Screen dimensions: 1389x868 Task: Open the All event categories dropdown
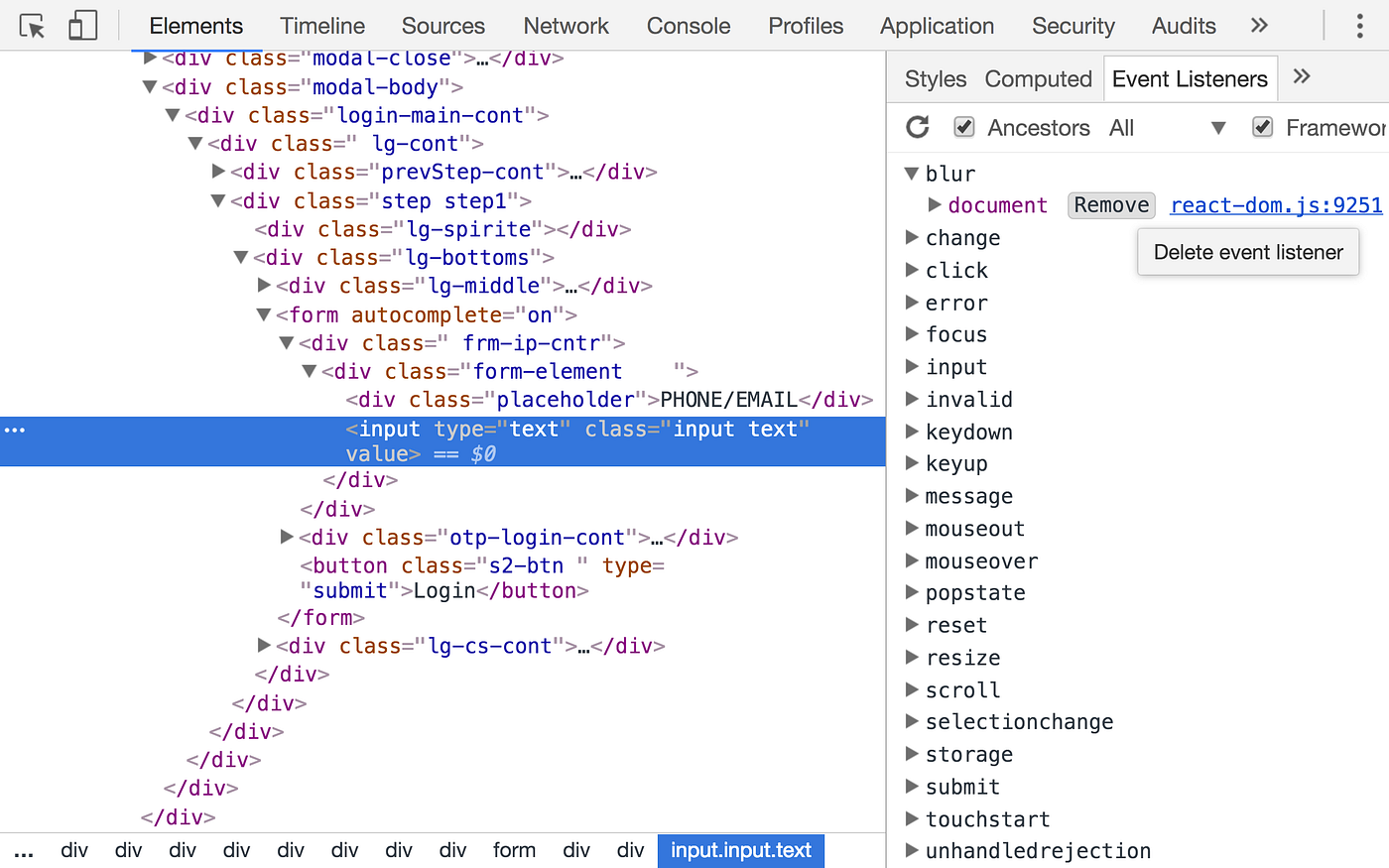click(1218, 127)
